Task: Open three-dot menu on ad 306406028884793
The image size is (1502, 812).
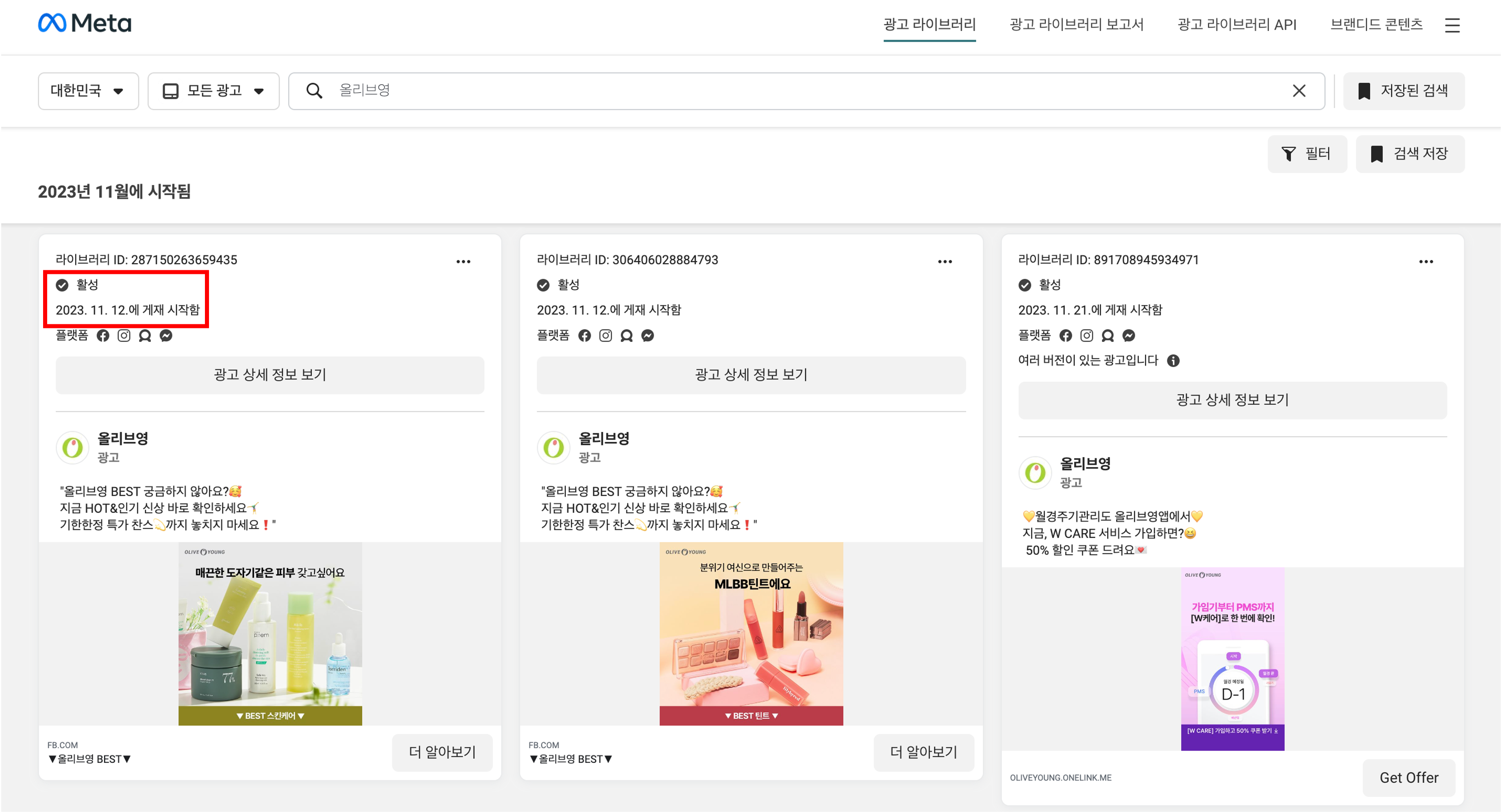Action: [945, 262]
